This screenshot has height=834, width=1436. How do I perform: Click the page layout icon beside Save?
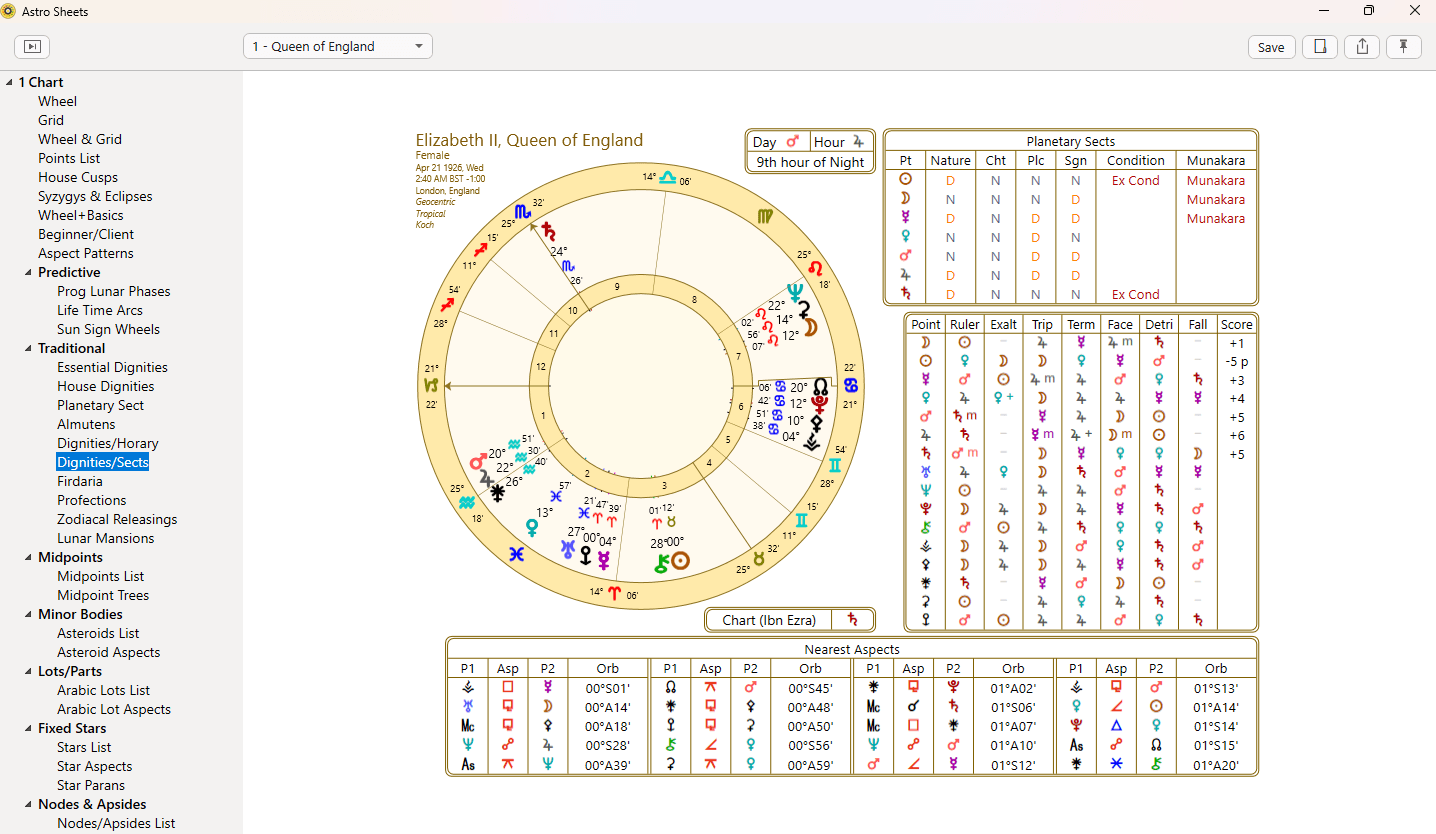click(x=1320, y=47)
